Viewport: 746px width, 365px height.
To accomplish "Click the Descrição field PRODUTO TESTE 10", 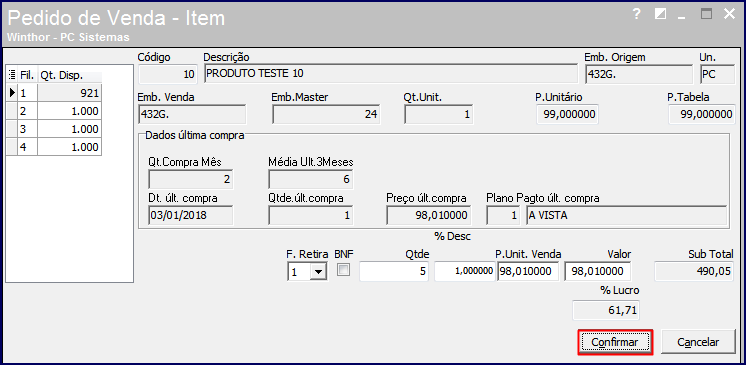I will click(391, 74).
